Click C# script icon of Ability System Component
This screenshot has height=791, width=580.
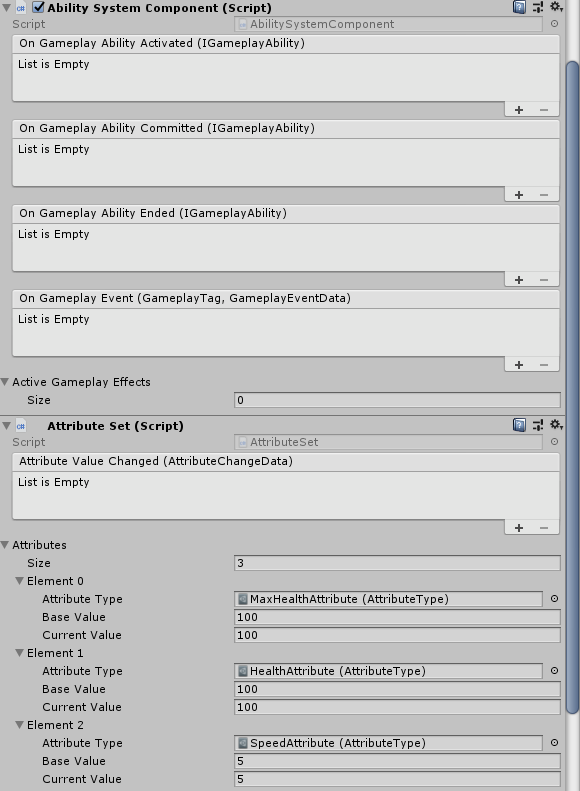coord(21,8)
